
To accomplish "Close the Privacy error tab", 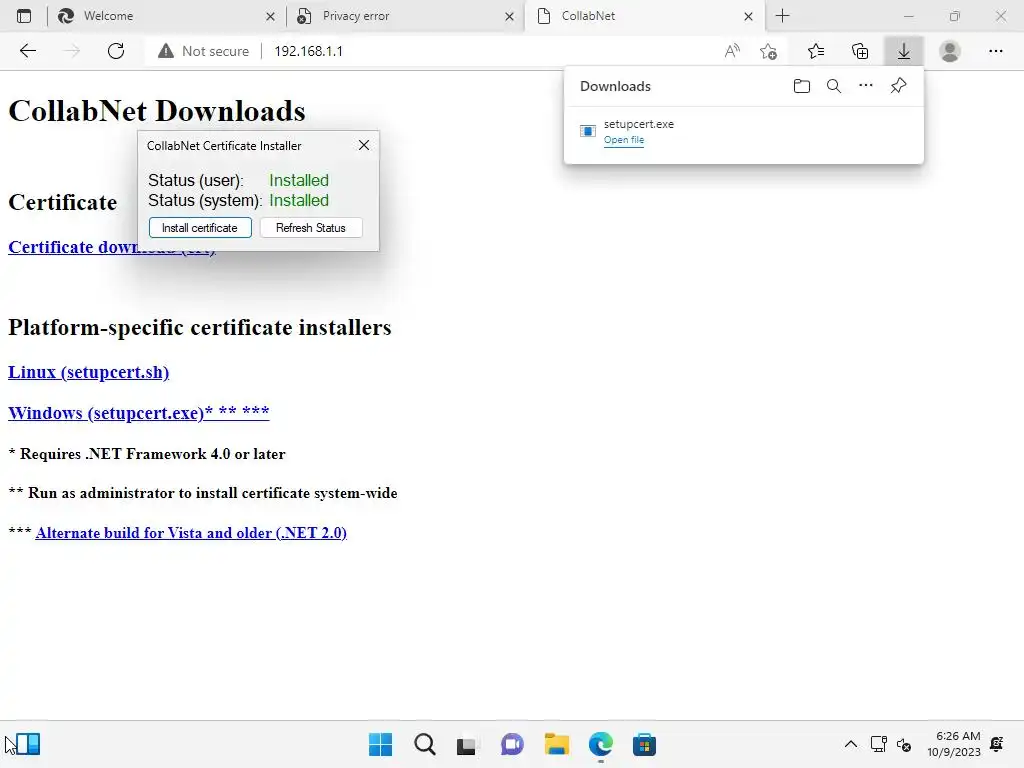I will tap(509, 16).
